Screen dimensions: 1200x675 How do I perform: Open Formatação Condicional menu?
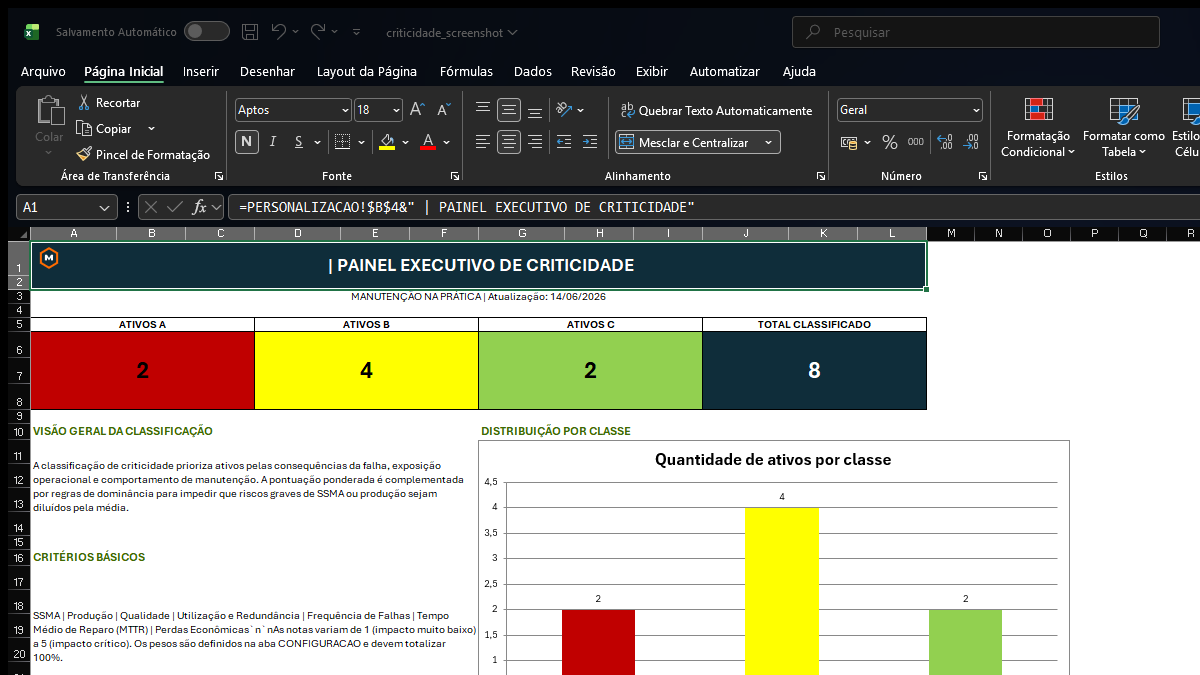pos(1038,128)
